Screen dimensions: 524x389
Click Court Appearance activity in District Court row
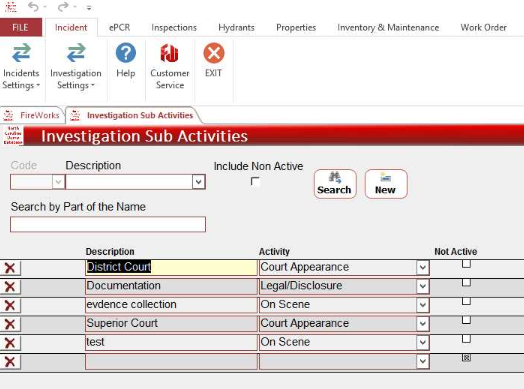tap(305, 267)
